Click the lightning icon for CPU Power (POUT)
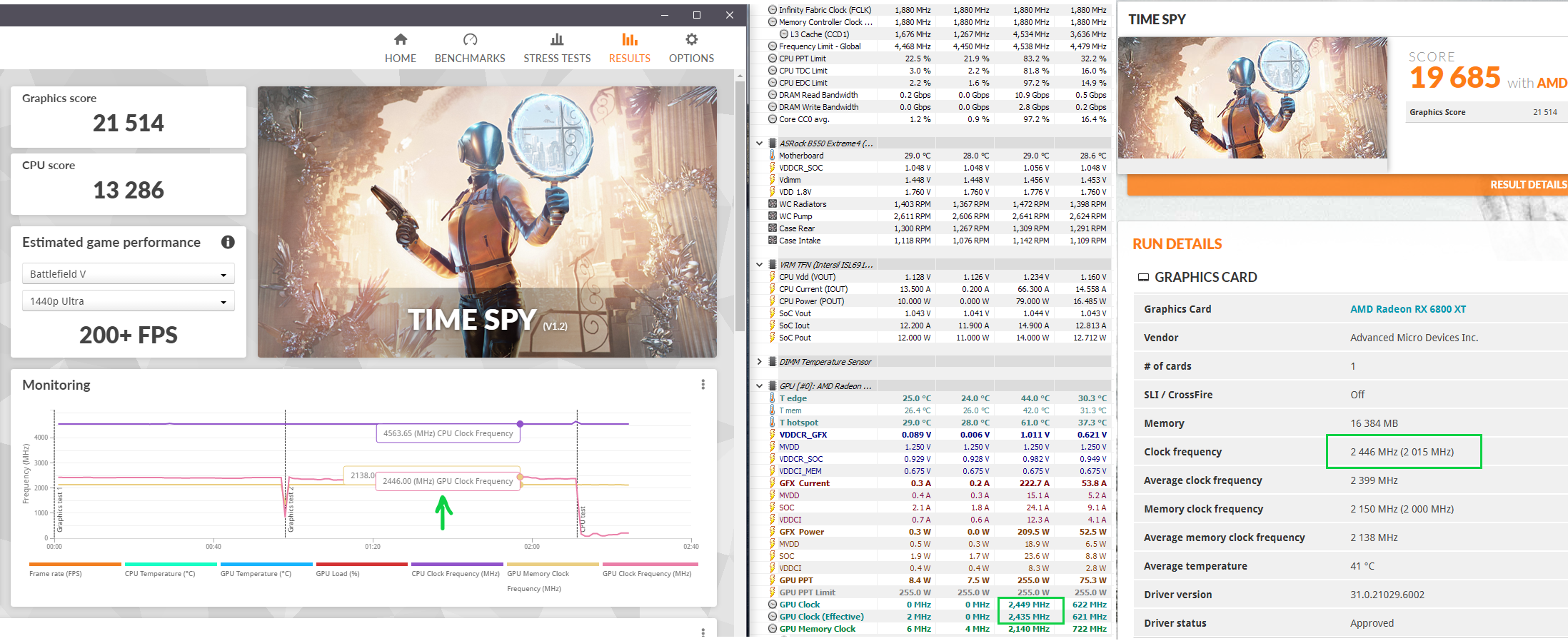Screen dimensions: 1568x641 click(x=773, y=301)
